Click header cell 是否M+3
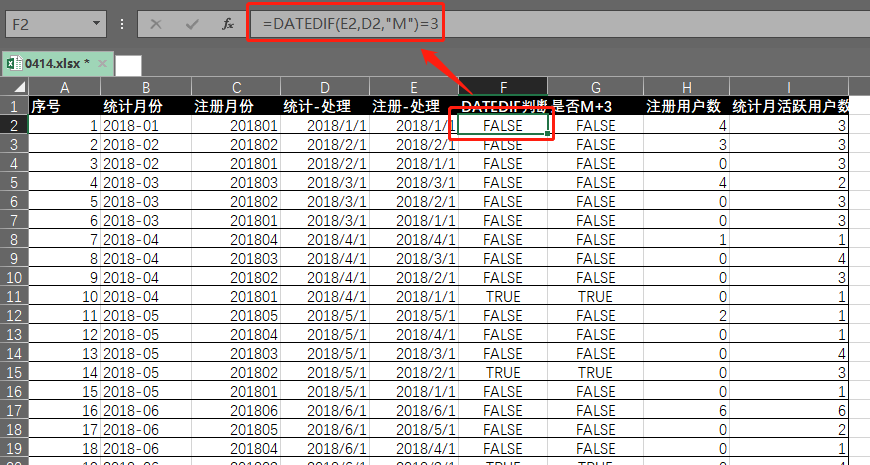 (x=595, y=106)
